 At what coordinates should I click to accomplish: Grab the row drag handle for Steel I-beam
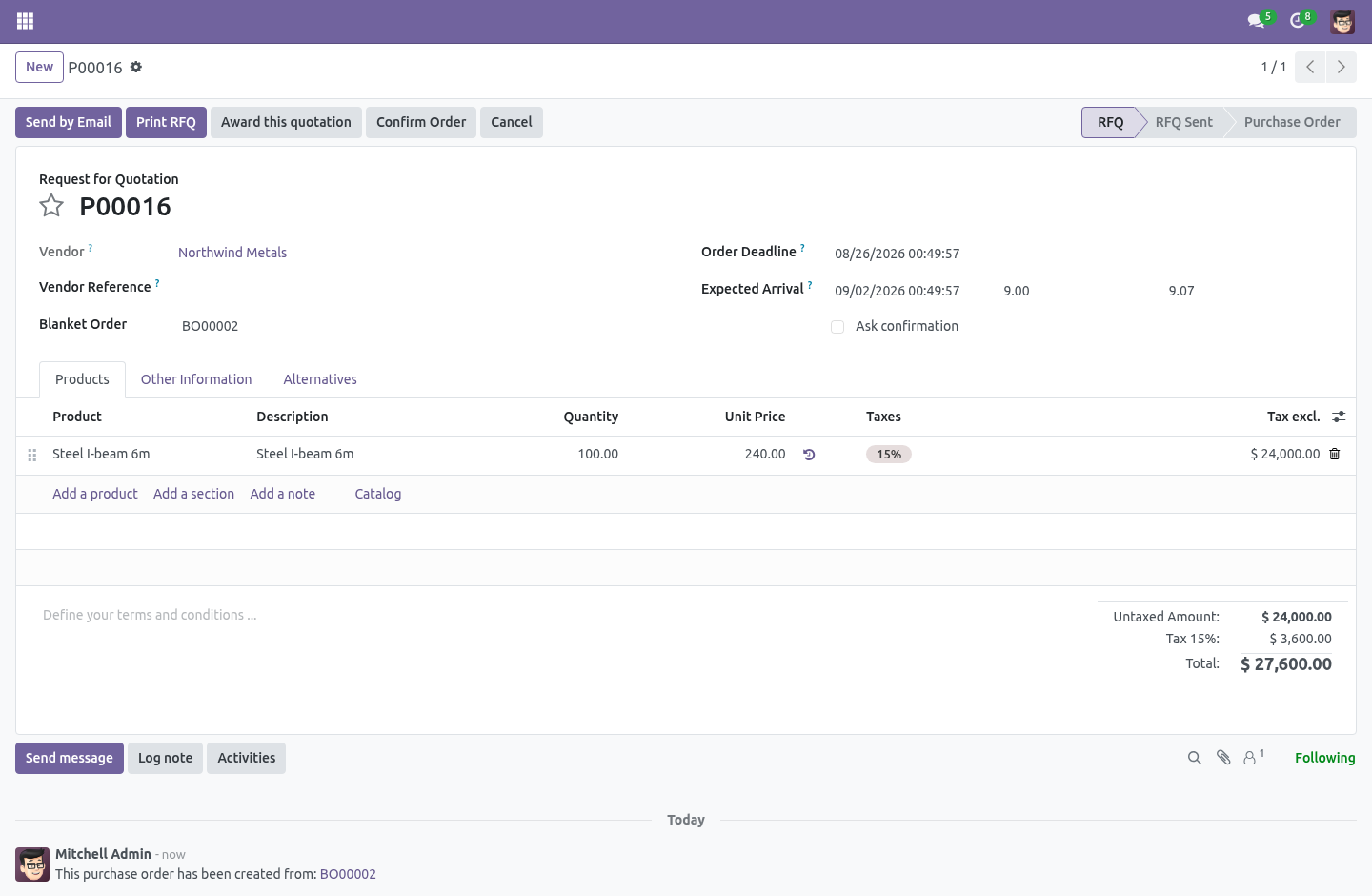pyautogui.click(x=32, y=455)
